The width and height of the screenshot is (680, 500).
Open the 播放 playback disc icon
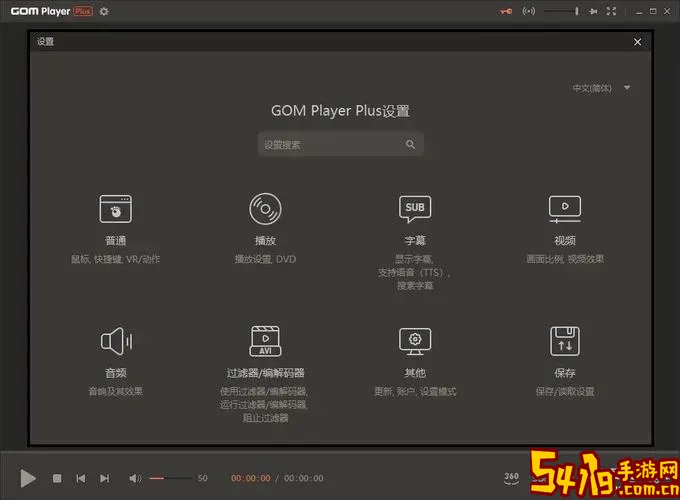tap(265, 209)
